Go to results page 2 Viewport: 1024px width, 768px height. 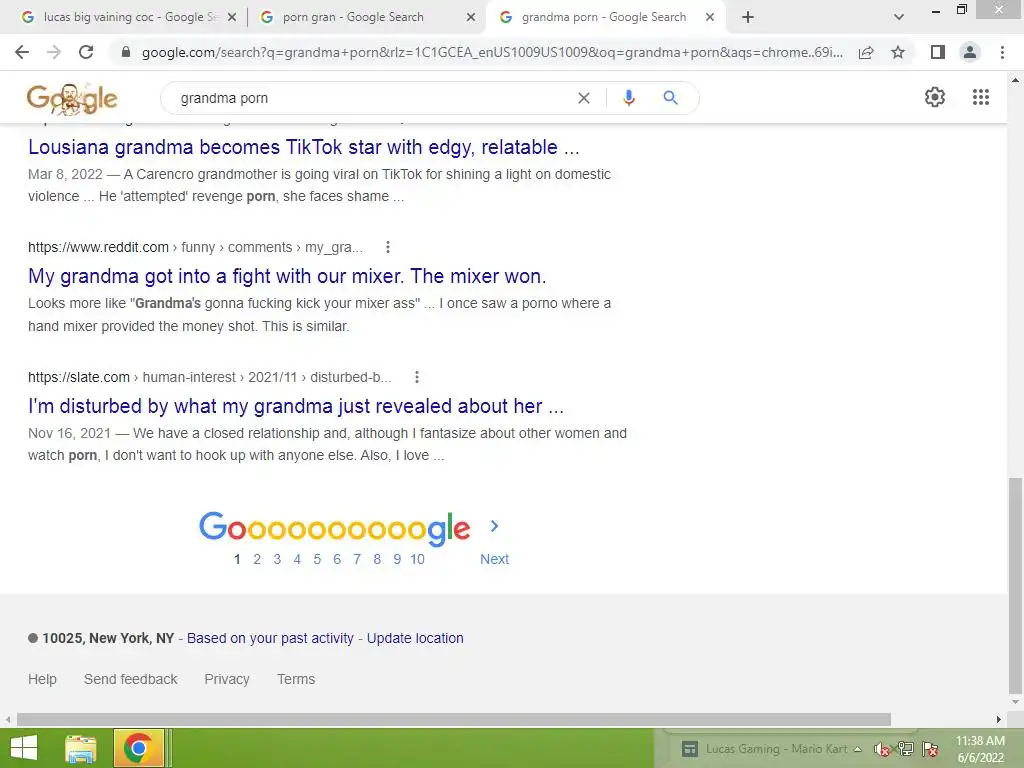[257, 559]
